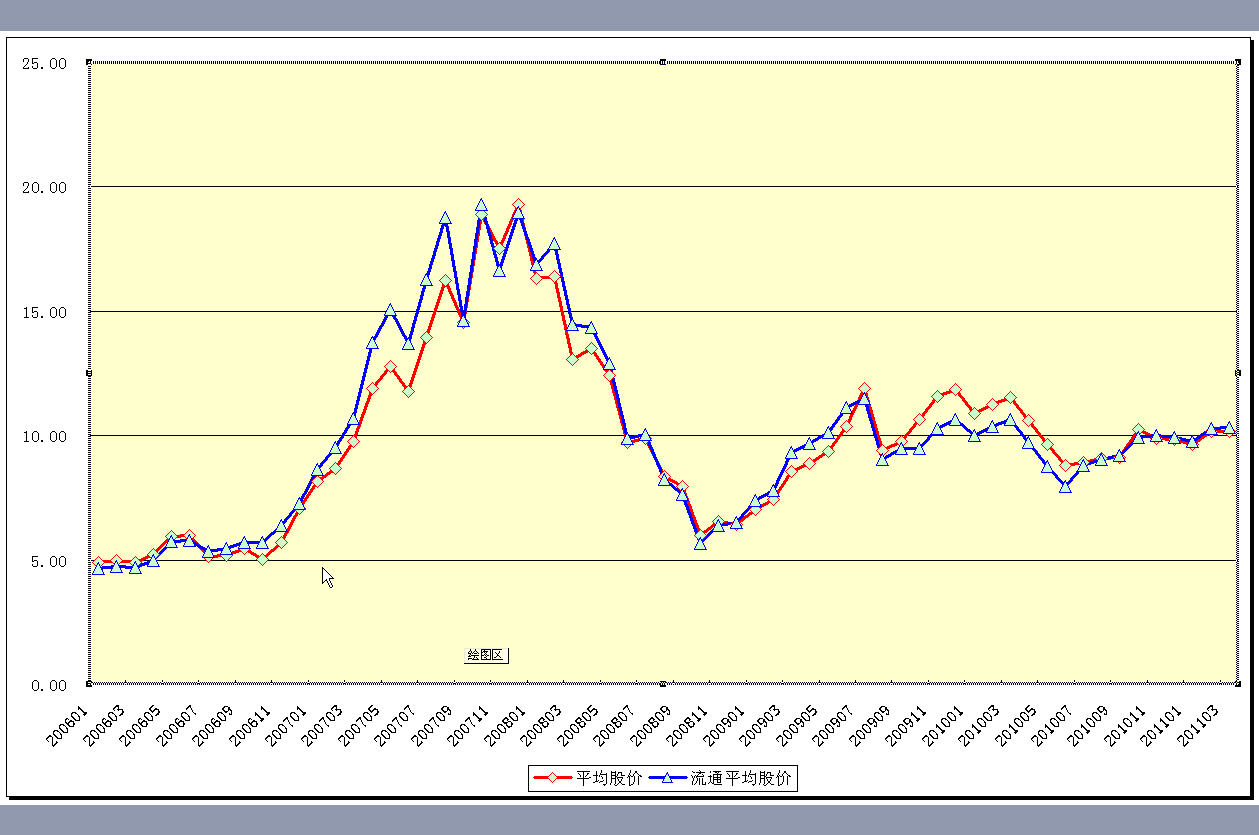Image resolution: width=1259 pixels, height=835 pixels.
Task: Click the highest blue triangle data marker
Action: pos(481,205)
